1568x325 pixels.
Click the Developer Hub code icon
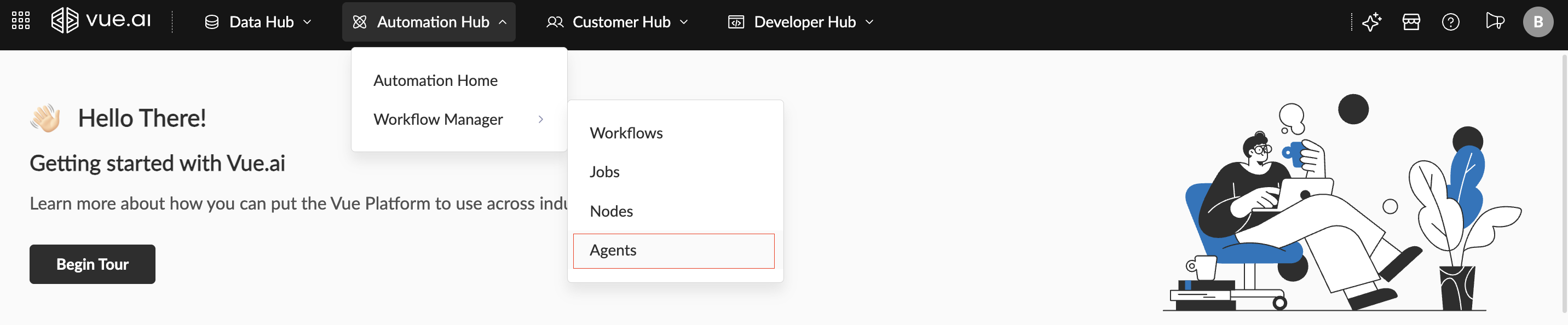tap(736, 22)
